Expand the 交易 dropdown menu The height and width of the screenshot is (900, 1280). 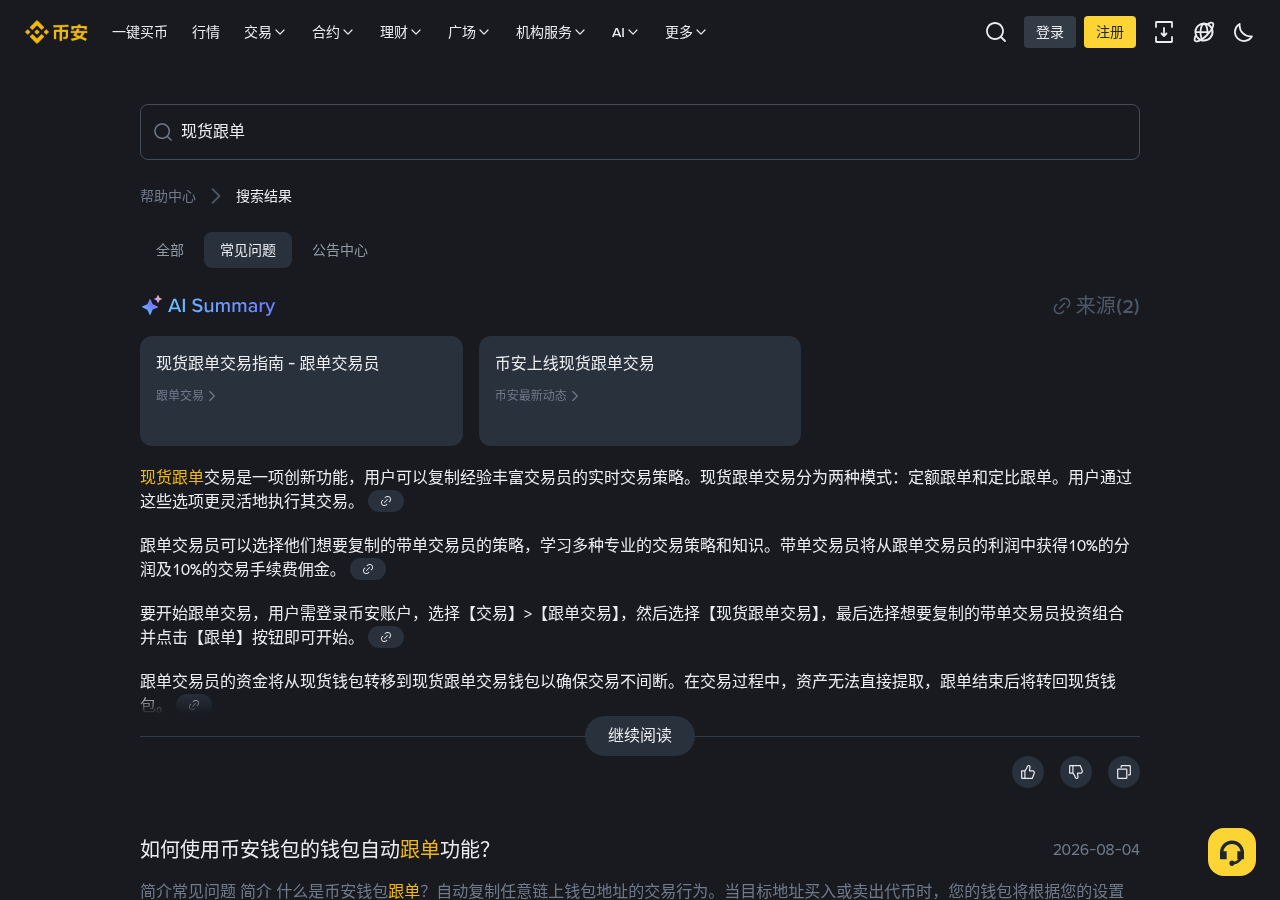coord(265,32)
